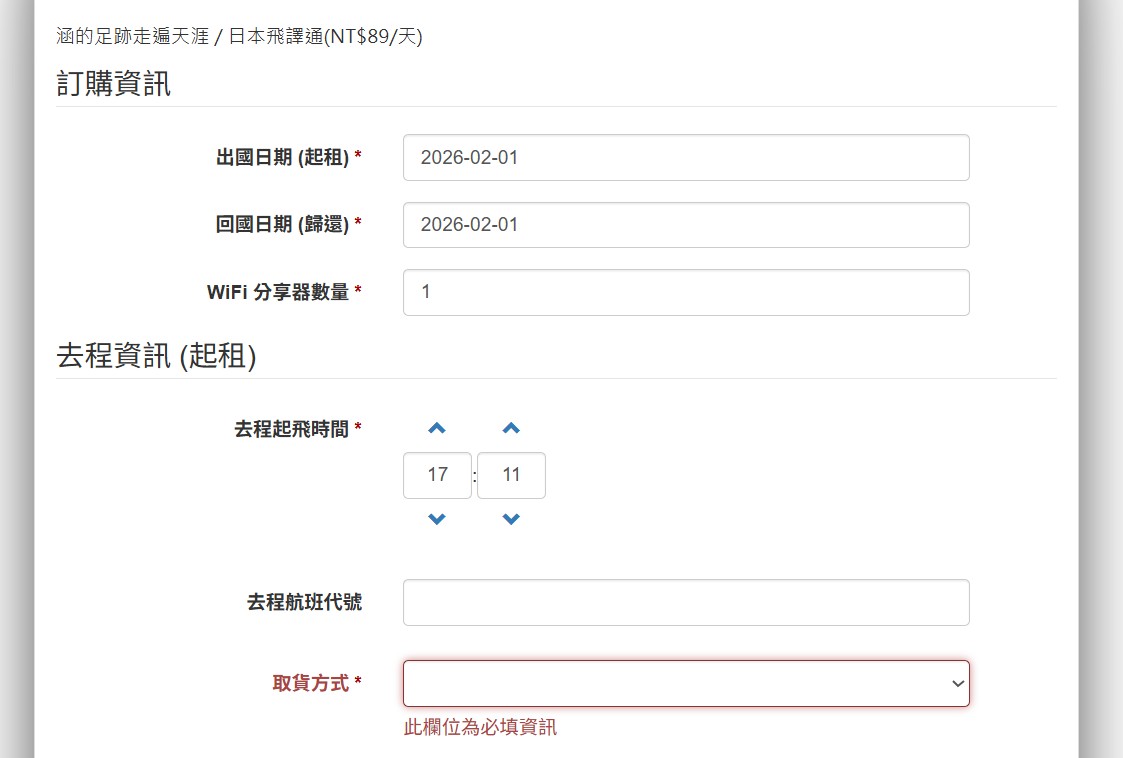Select the 出國日期 departure date field
1123x758 pixels.
tap(686, 157)
